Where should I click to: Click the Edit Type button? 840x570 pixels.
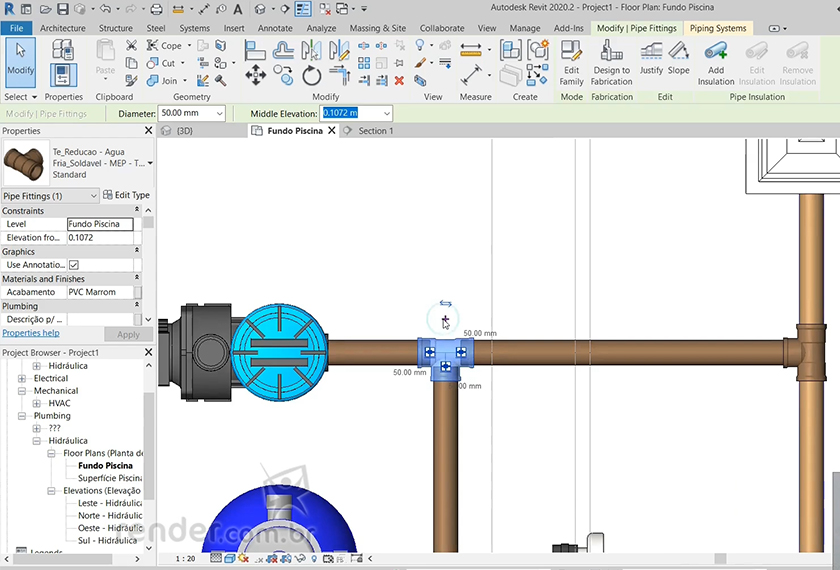(x=126, y=195)
